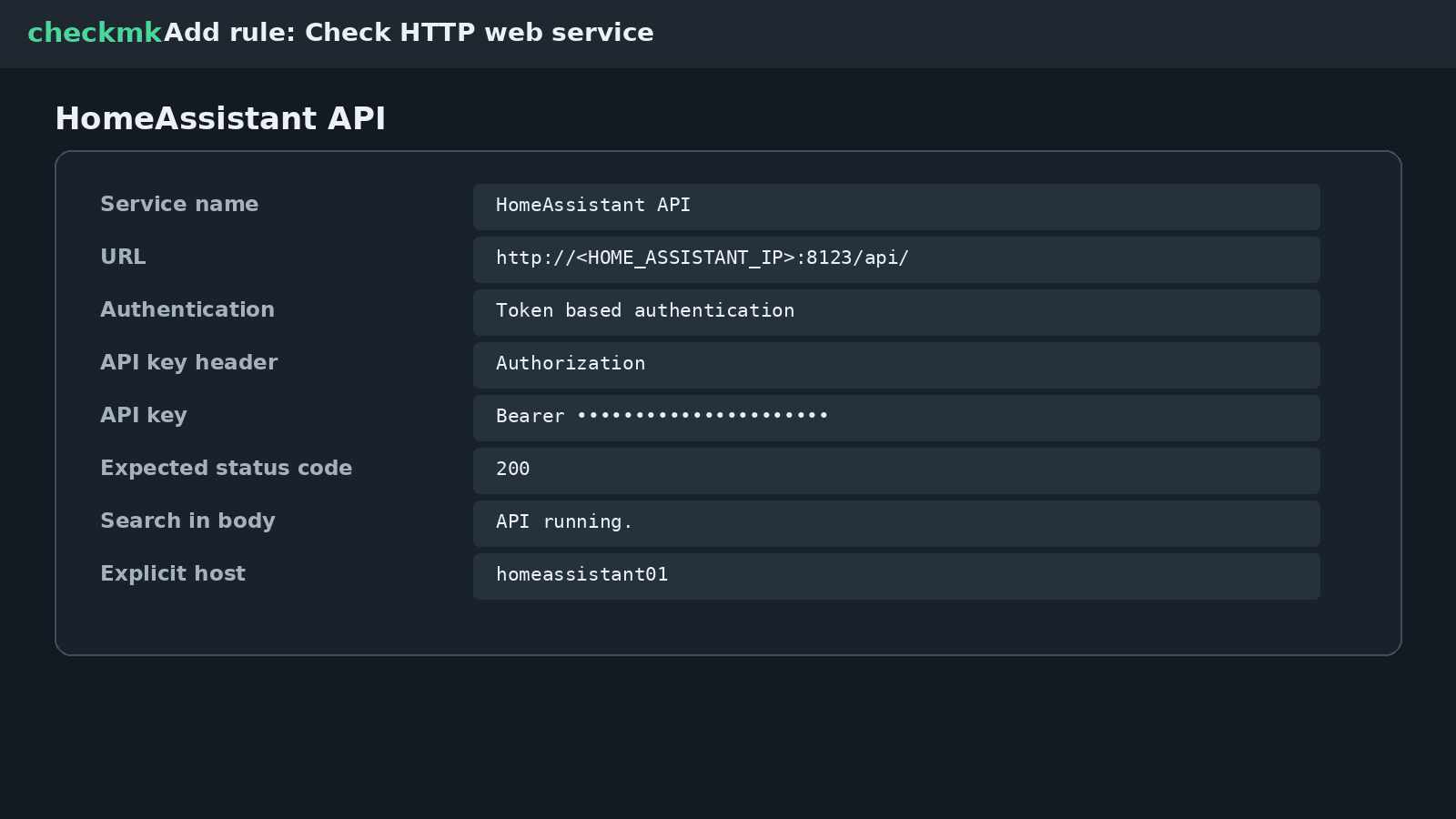Image resolution: width=1456 pixels, height=819 pixels.
Task: Click the Service name input field
Action: [x=896, y=207]
